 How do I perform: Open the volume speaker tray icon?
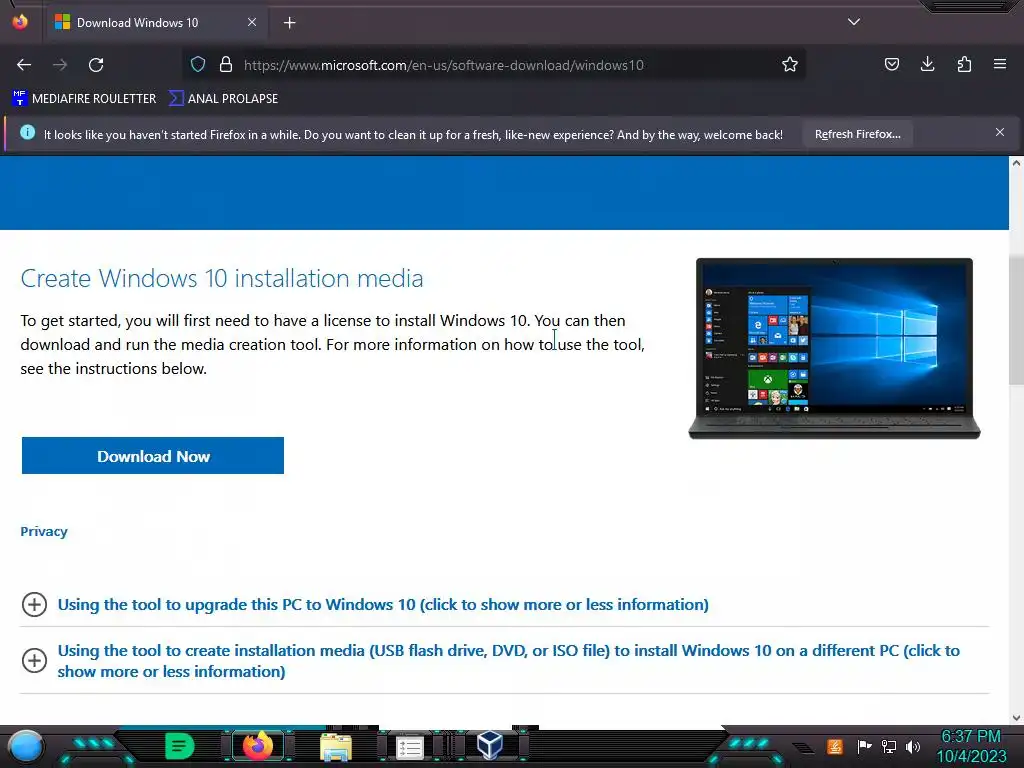(x=912, y=746)
